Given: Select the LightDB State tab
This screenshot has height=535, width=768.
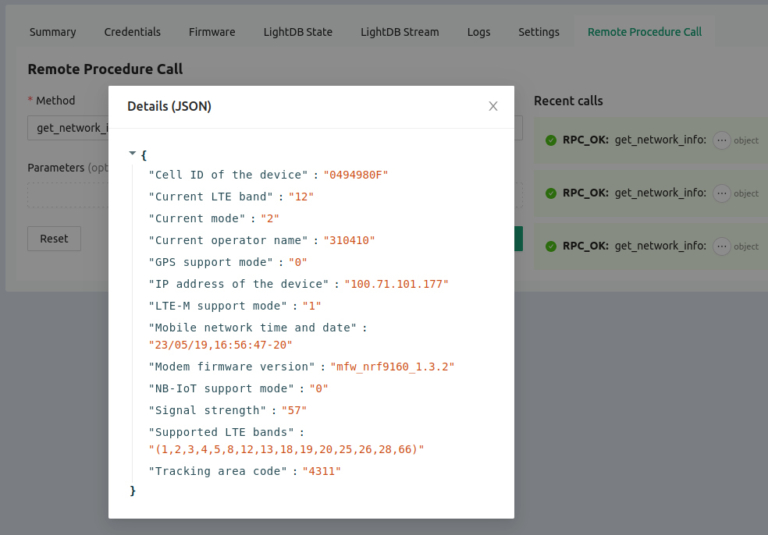Looking at the screenshot, I should click(x=298, y=32).
